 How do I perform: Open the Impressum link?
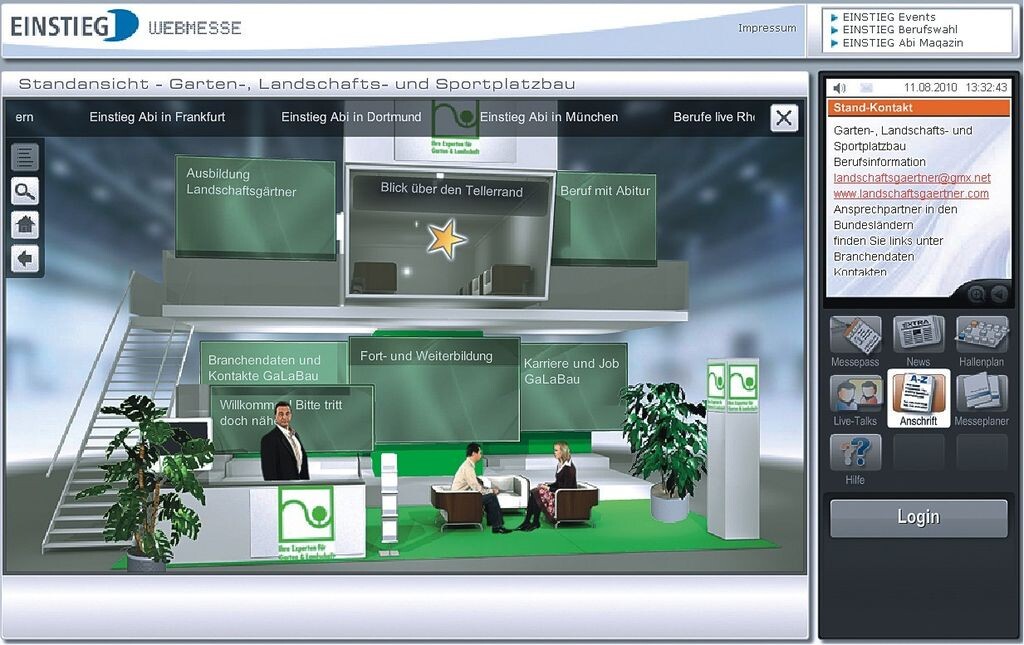[x=767, y=28]
